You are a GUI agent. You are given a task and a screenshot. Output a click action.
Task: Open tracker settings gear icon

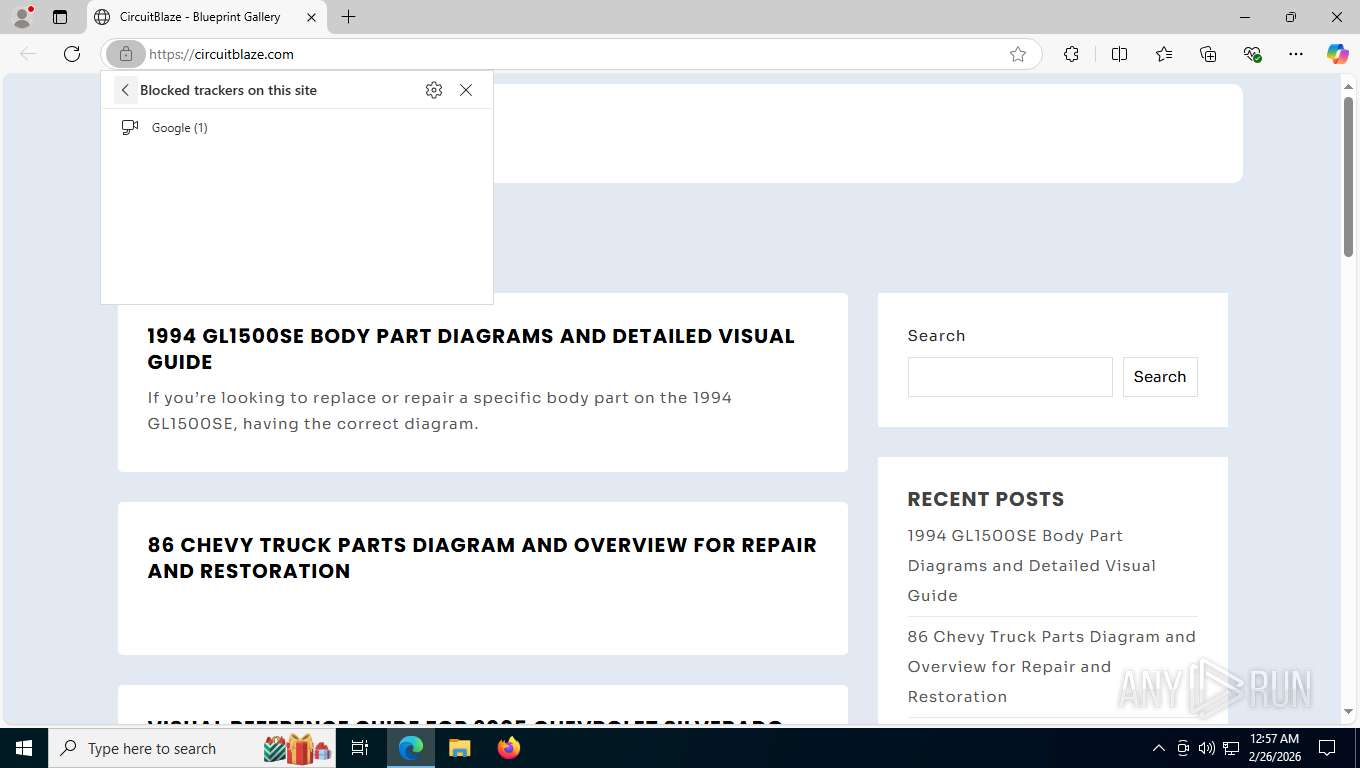pos(433,90)
